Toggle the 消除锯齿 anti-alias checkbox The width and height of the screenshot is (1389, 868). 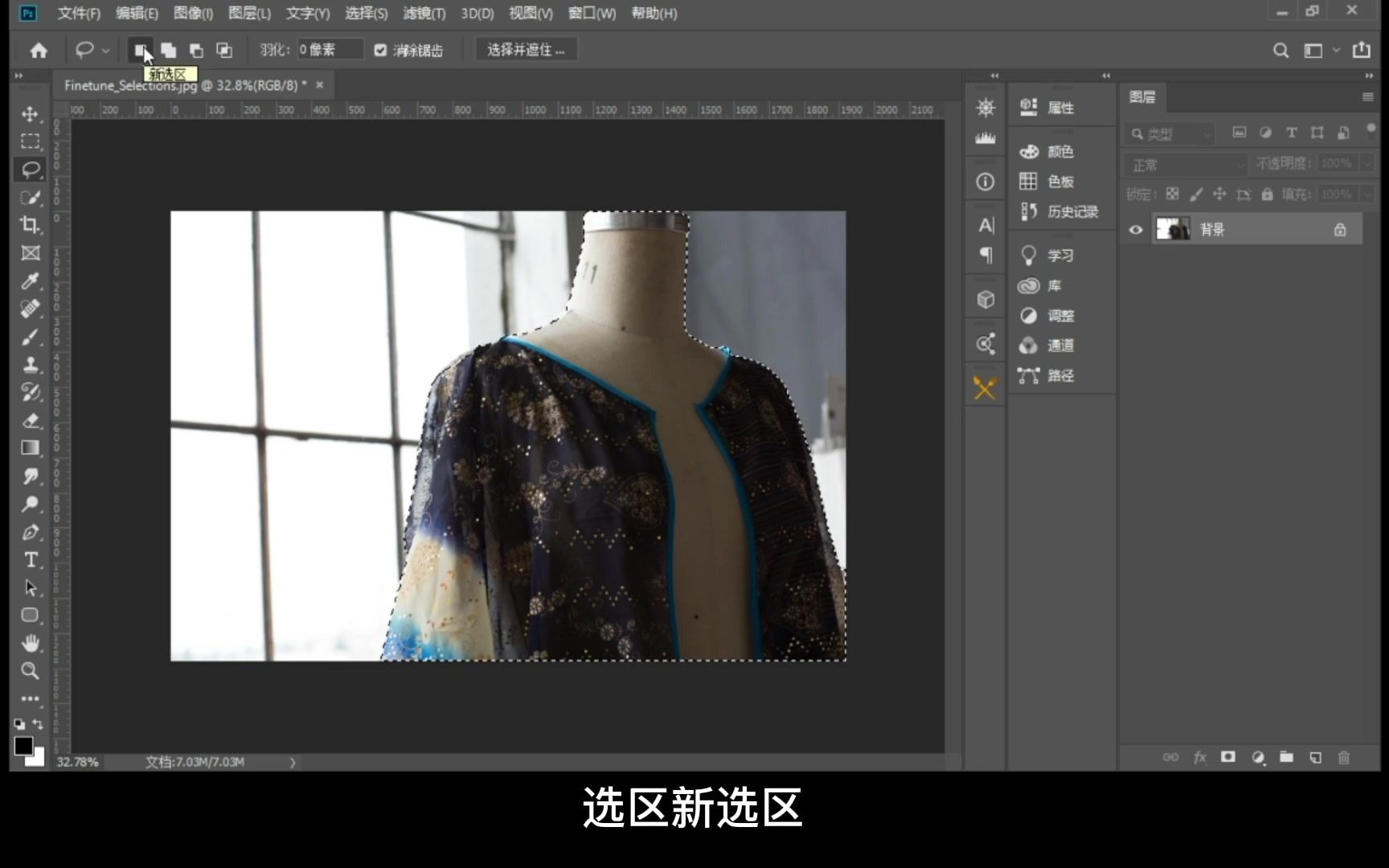[380, 49]
